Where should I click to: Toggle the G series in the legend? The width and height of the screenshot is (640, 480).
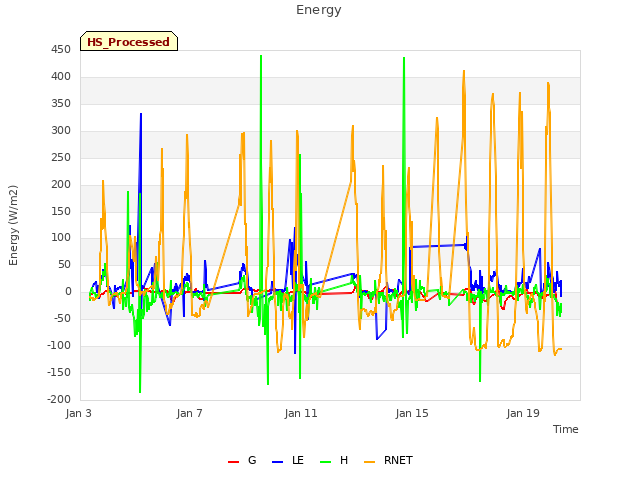pos(242,460)
